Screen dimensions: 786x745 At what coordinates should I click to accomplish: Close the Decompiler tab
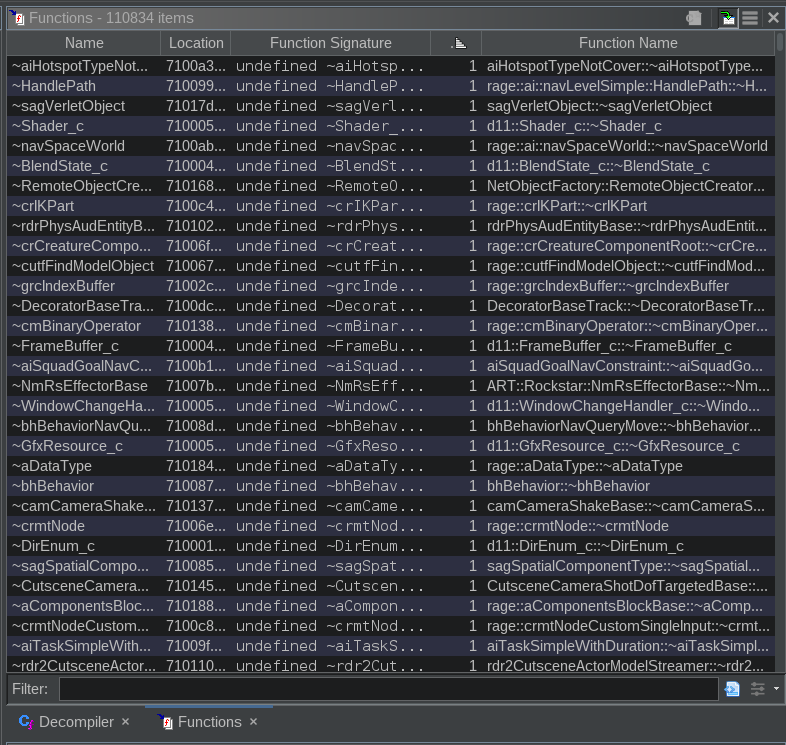point(125,721)
